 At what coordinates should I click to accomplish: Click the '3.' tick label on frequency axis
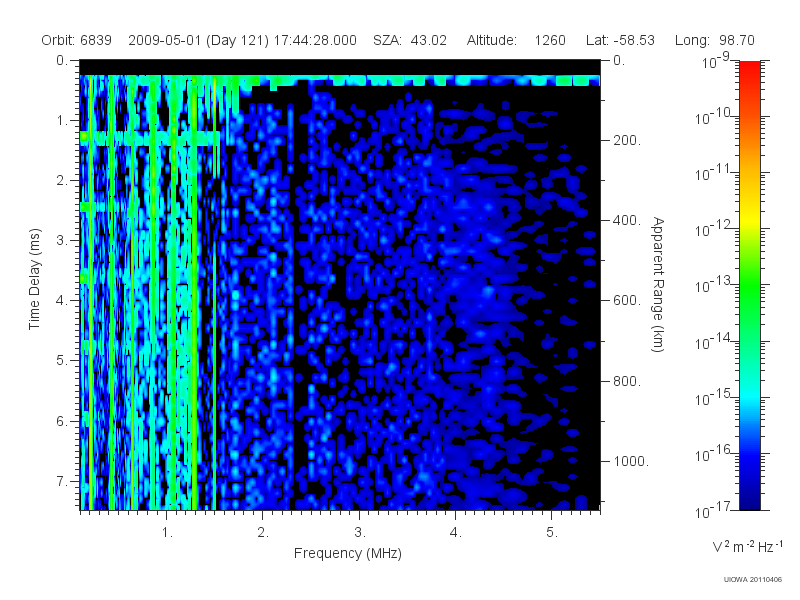click(360, 533)
